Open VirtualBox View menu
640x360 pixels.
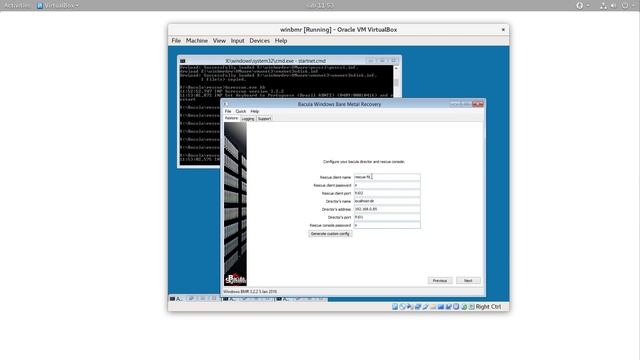[x=219, y=41]
